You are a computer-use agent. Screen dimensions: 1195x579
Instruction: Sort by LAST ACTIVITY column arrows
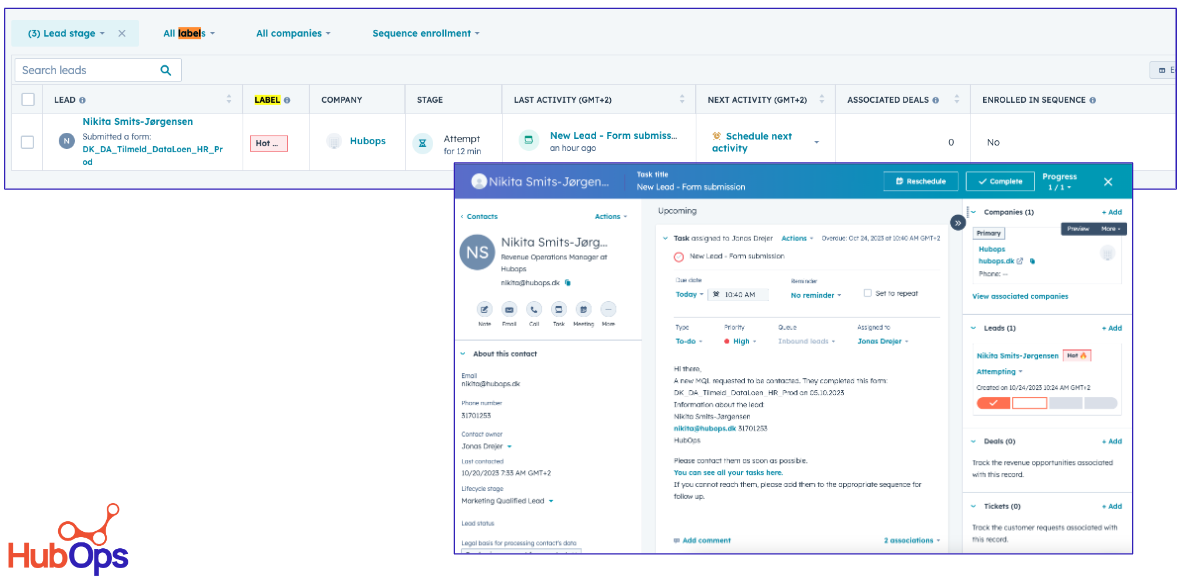pyautogui.click(x=682, y=100)
